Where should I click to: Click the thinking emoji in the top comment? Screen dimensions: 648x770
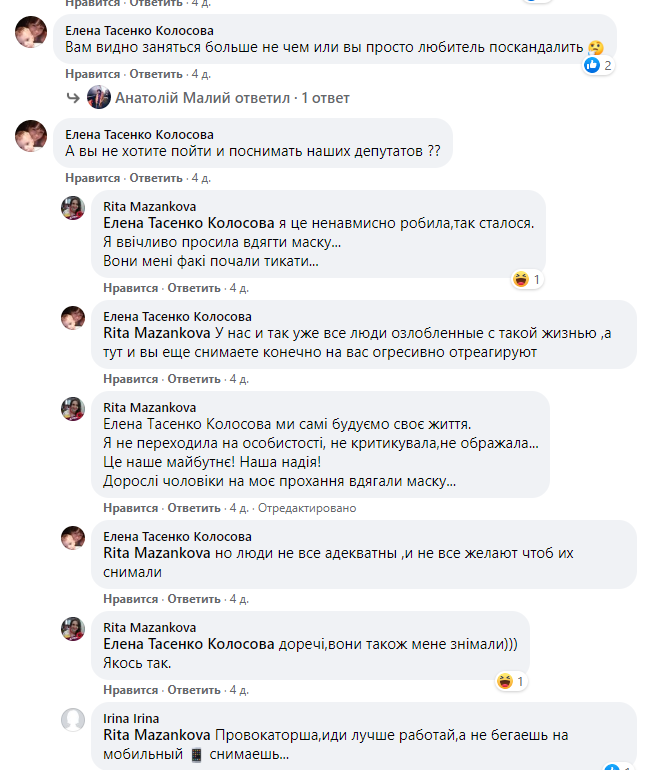point(596,47)
